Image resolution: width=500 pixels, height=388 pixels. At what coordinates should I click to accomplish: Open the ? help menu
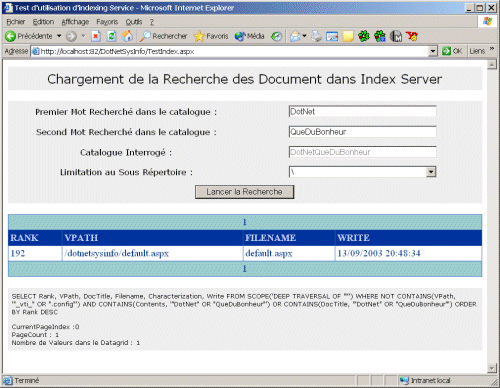coord(152,22)
